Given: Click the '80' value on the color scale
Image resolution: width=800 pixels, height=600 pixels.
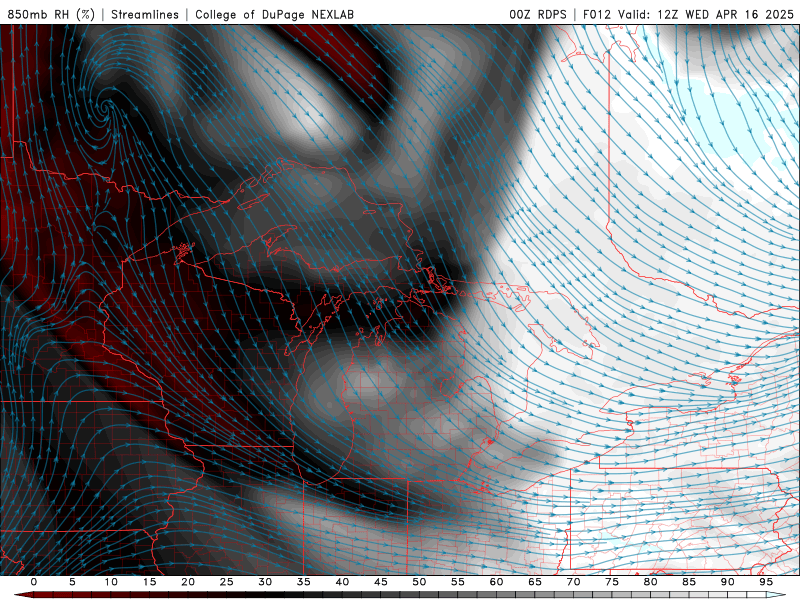Looking at the screenshot, I should pyautogui.click(x=650, y=582).
